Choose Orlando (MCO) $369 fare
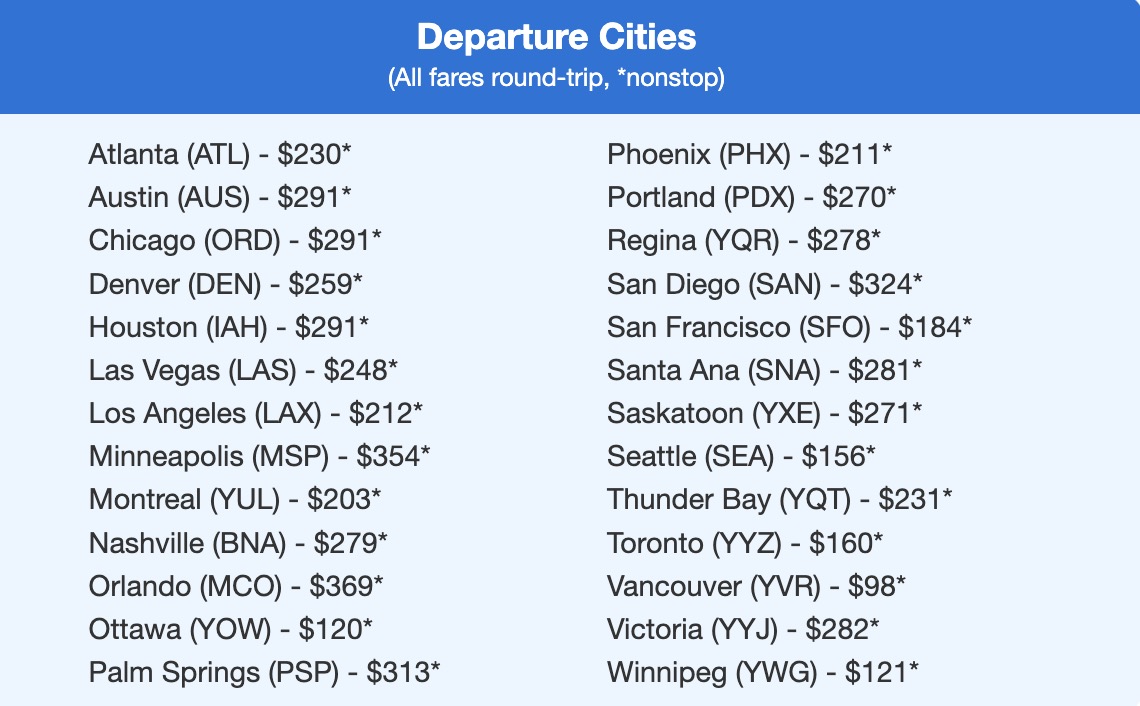Screen dimensions: 1140x706 click(x=236, y=585)
